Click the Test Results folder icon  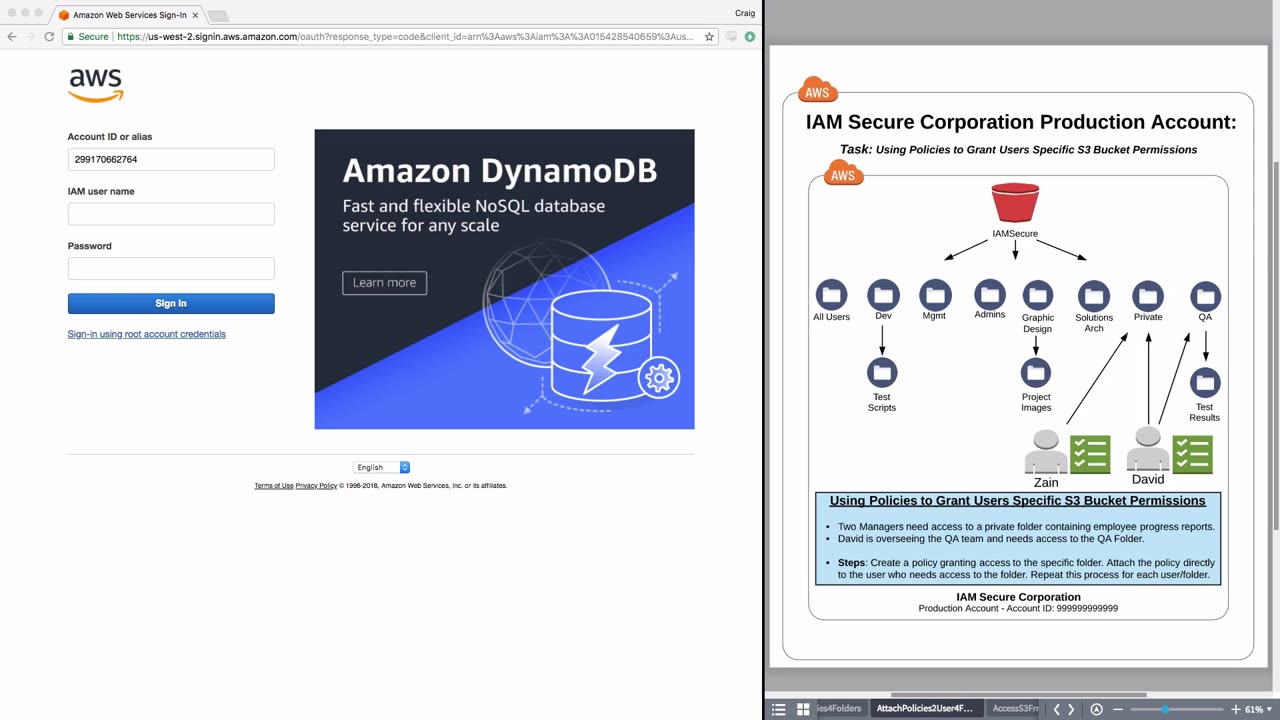coord(1205,382)
